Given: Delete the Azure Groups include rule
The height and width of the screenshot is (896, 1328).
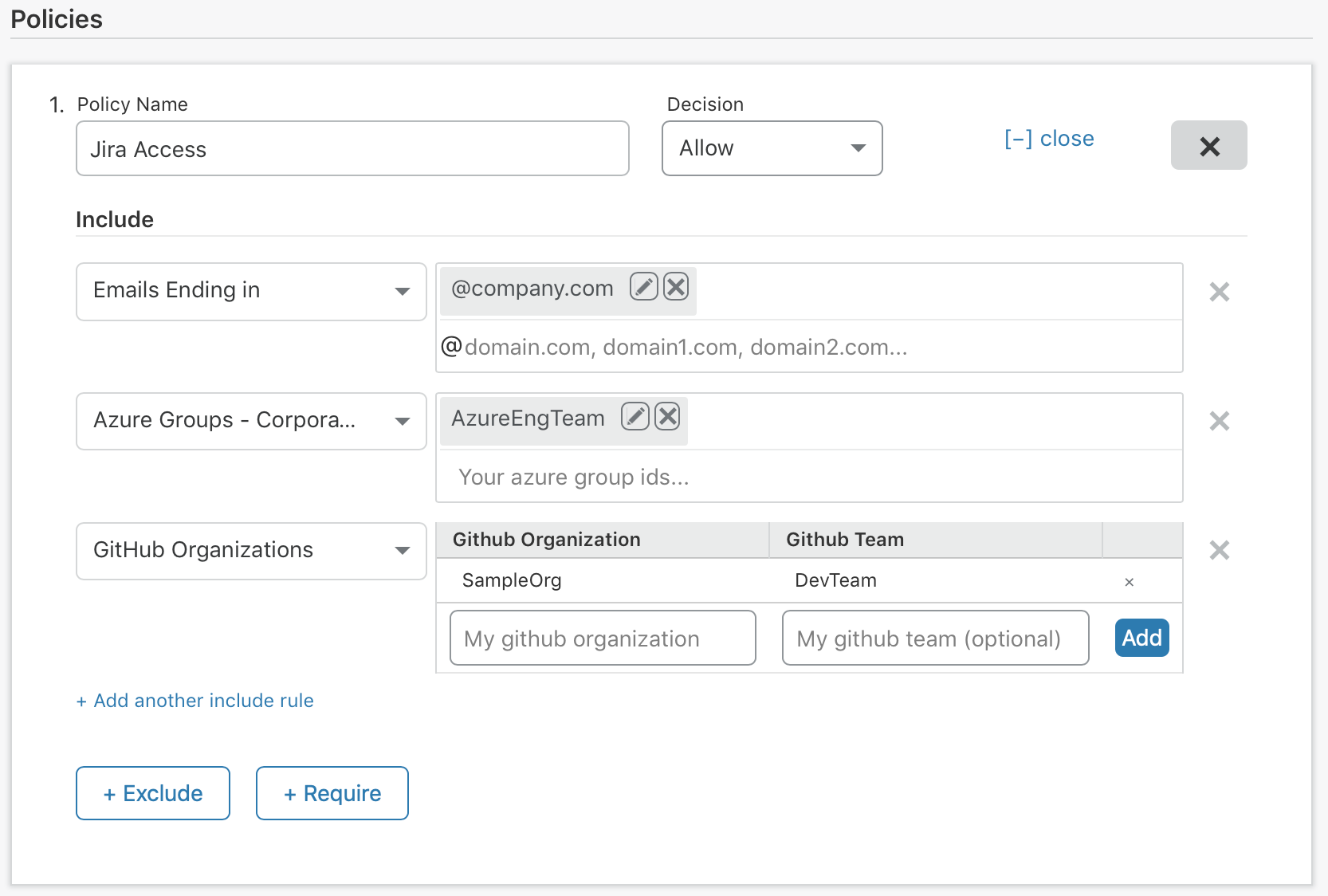Looking at the screenshot, I should (1219, 421).
